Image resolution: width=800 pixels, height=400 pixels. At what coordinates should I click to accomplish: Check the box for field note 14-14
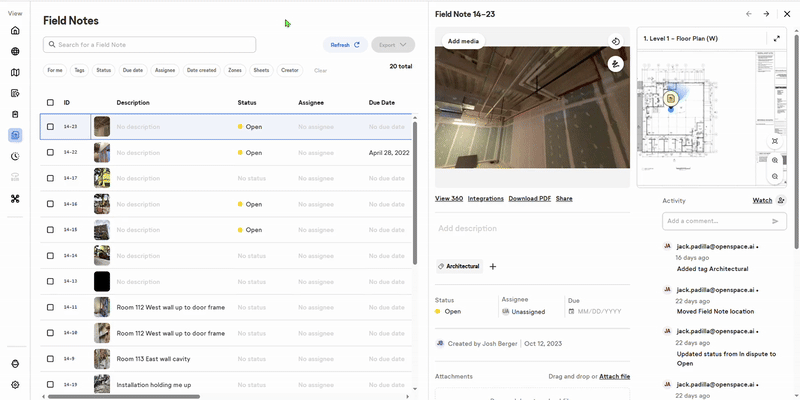pyautogui.click(x=50, y=256)
